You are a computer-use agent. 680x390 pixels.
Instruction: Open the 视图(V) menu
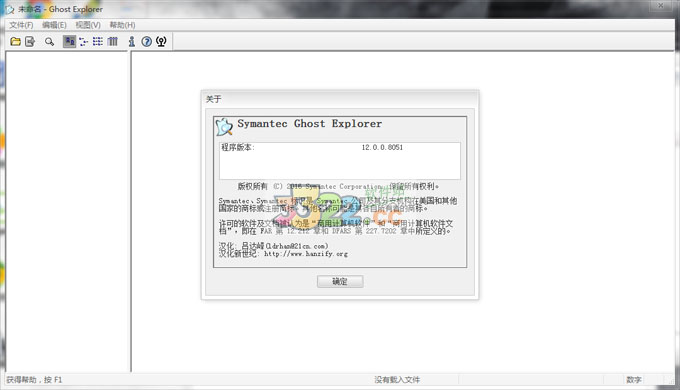88,25
